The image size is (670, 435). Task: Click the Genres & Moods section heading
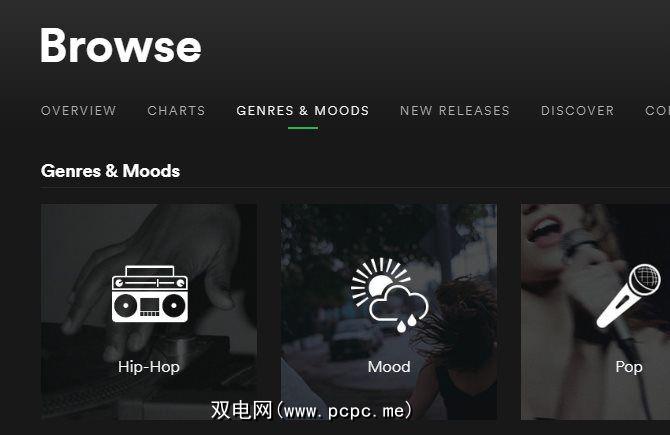(110, 171)
